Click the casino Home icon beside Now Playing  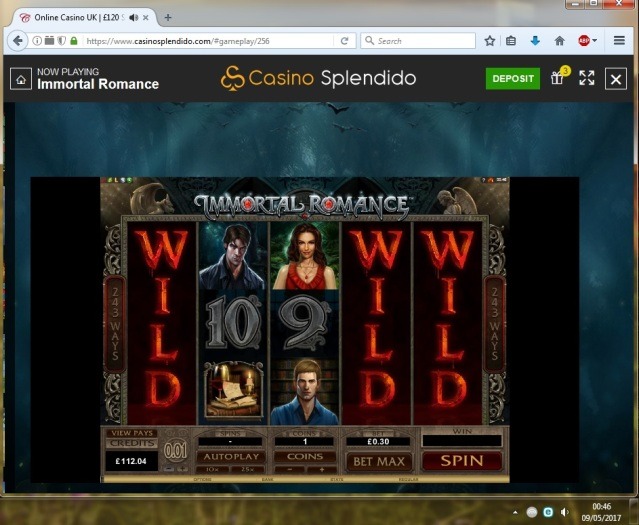(21, 79)
